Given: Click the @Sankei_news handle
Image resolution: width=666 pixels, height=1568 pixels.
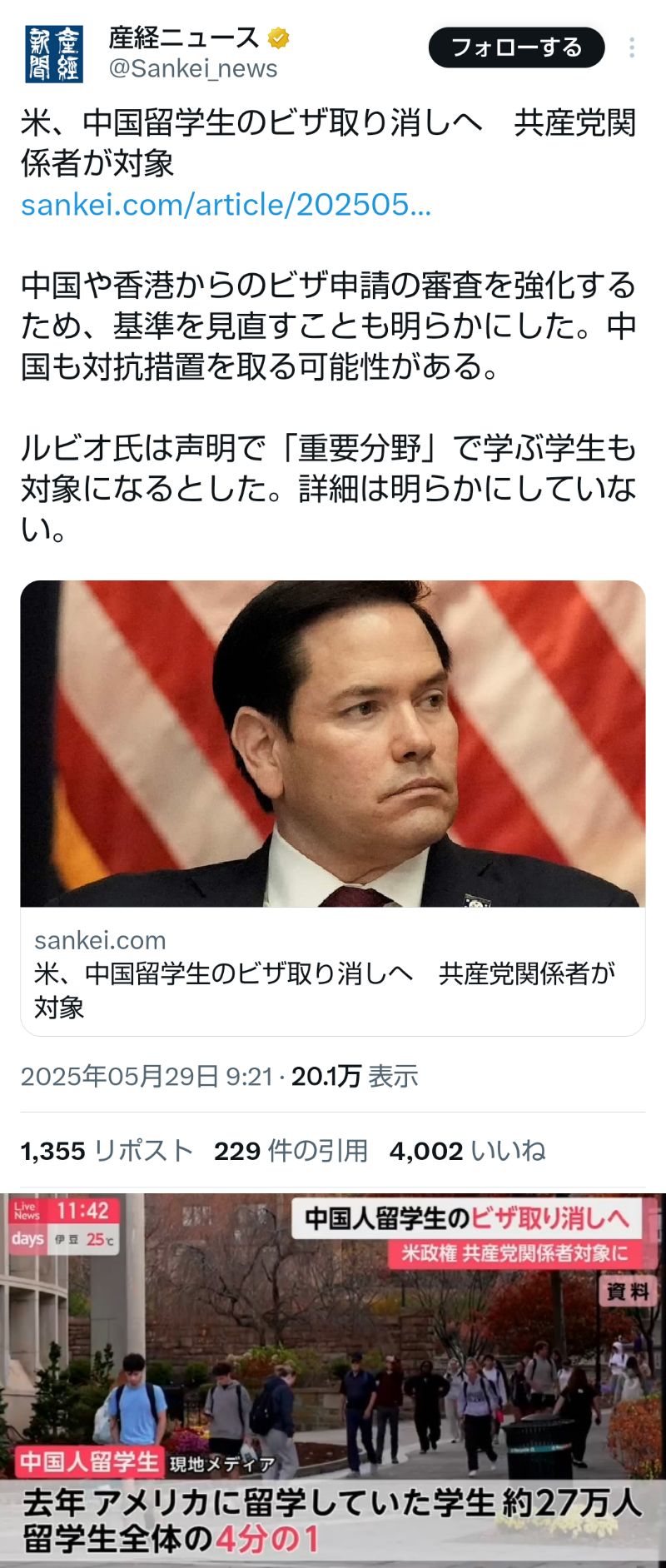Looking at the screenshot, I should [193, 68].
